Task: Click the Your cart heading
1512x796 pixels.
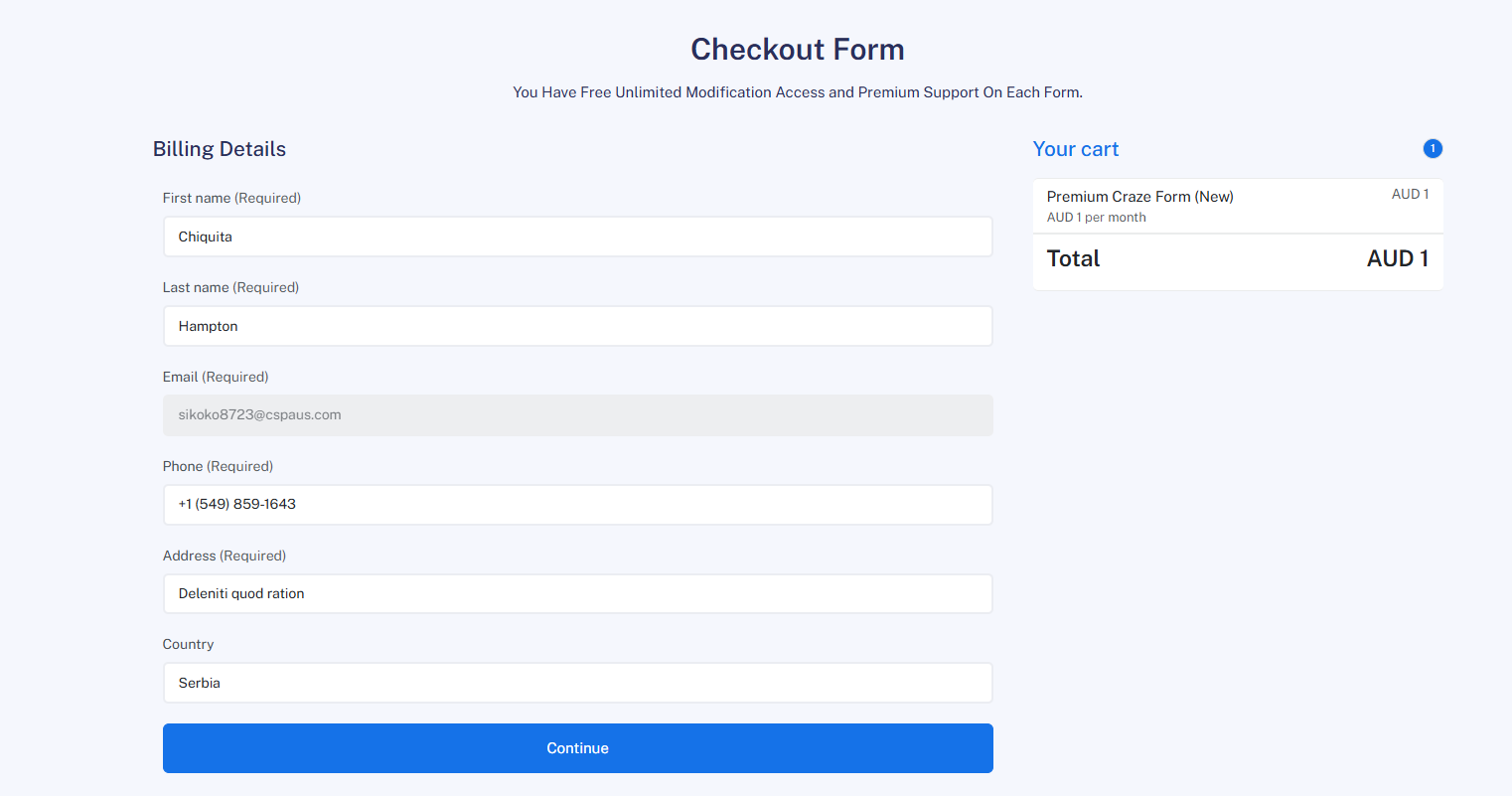Action: click(1075, 149)
